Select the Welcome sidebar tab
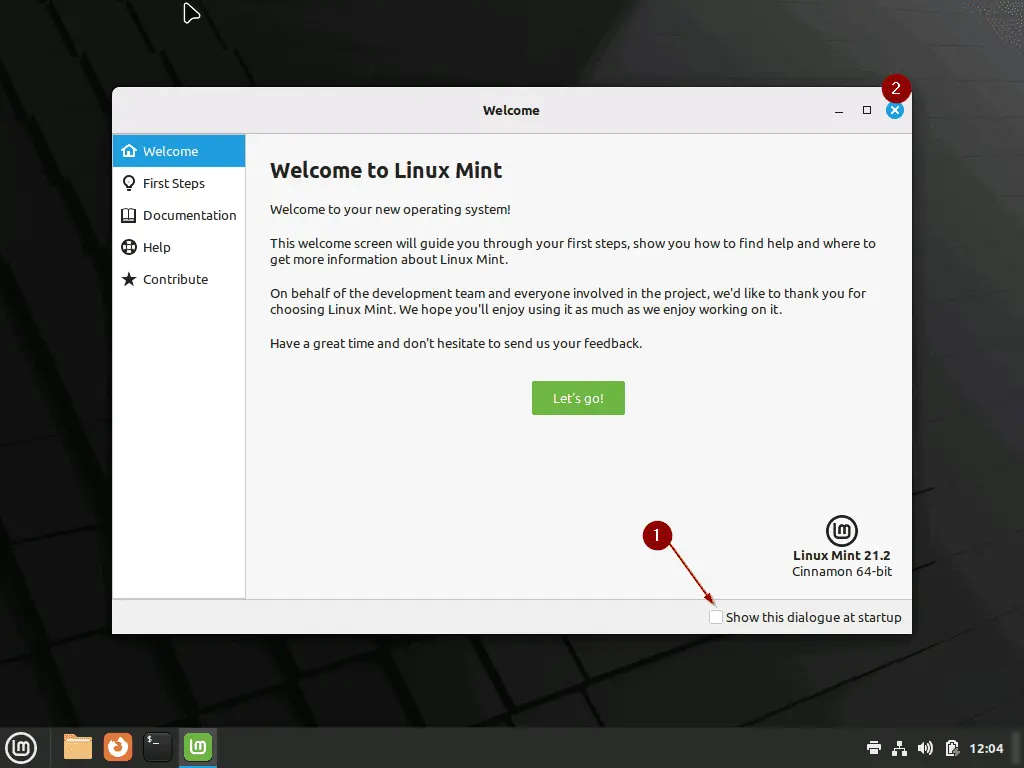Screen dimensions: 1024x768 click(x=179, y=151)
